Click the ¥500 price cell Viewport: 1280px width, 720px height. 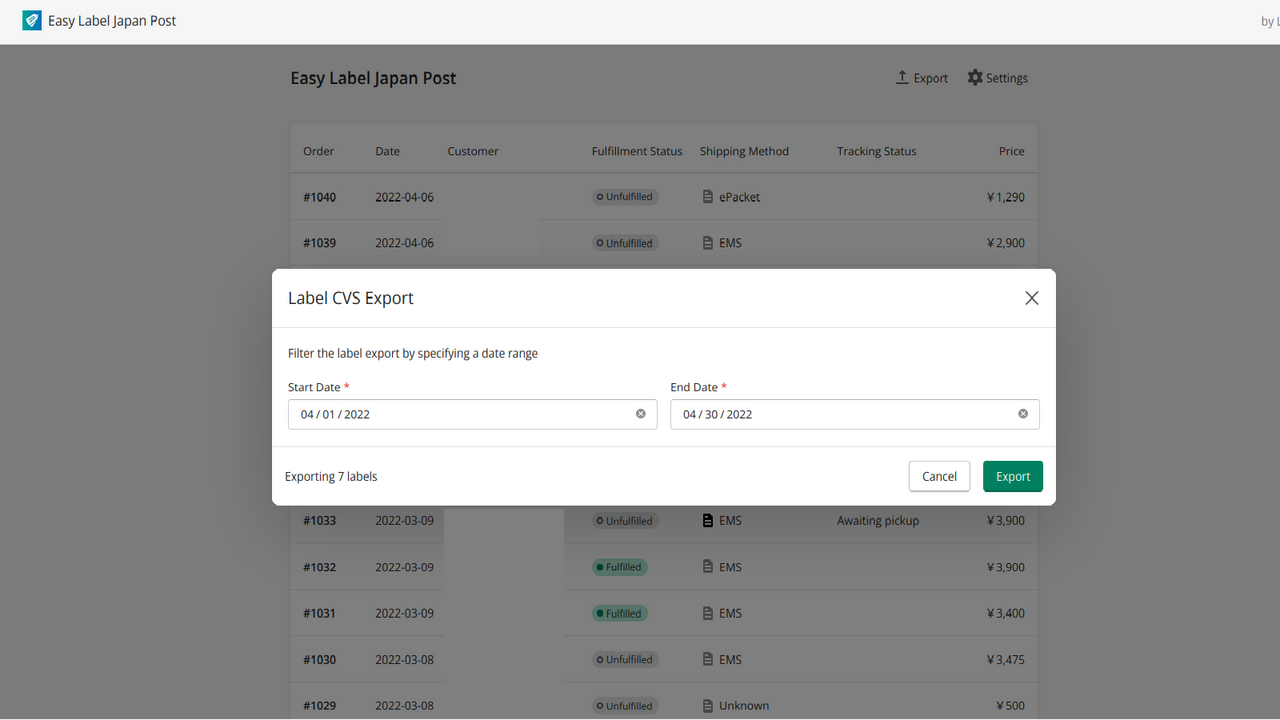coord(1011,705)
